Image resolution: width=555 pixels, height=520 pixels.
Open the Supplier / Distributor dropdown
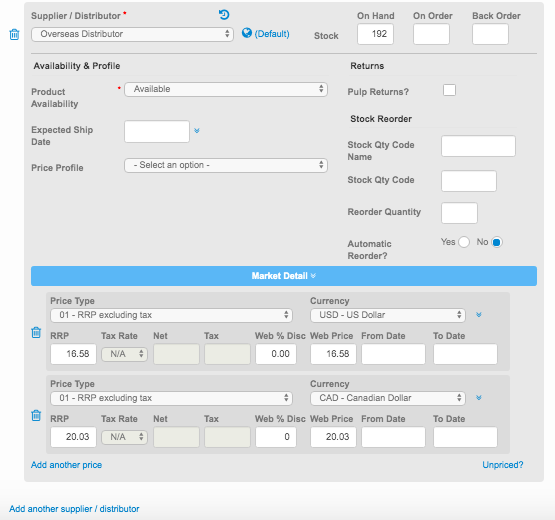[x=132, y=34]
